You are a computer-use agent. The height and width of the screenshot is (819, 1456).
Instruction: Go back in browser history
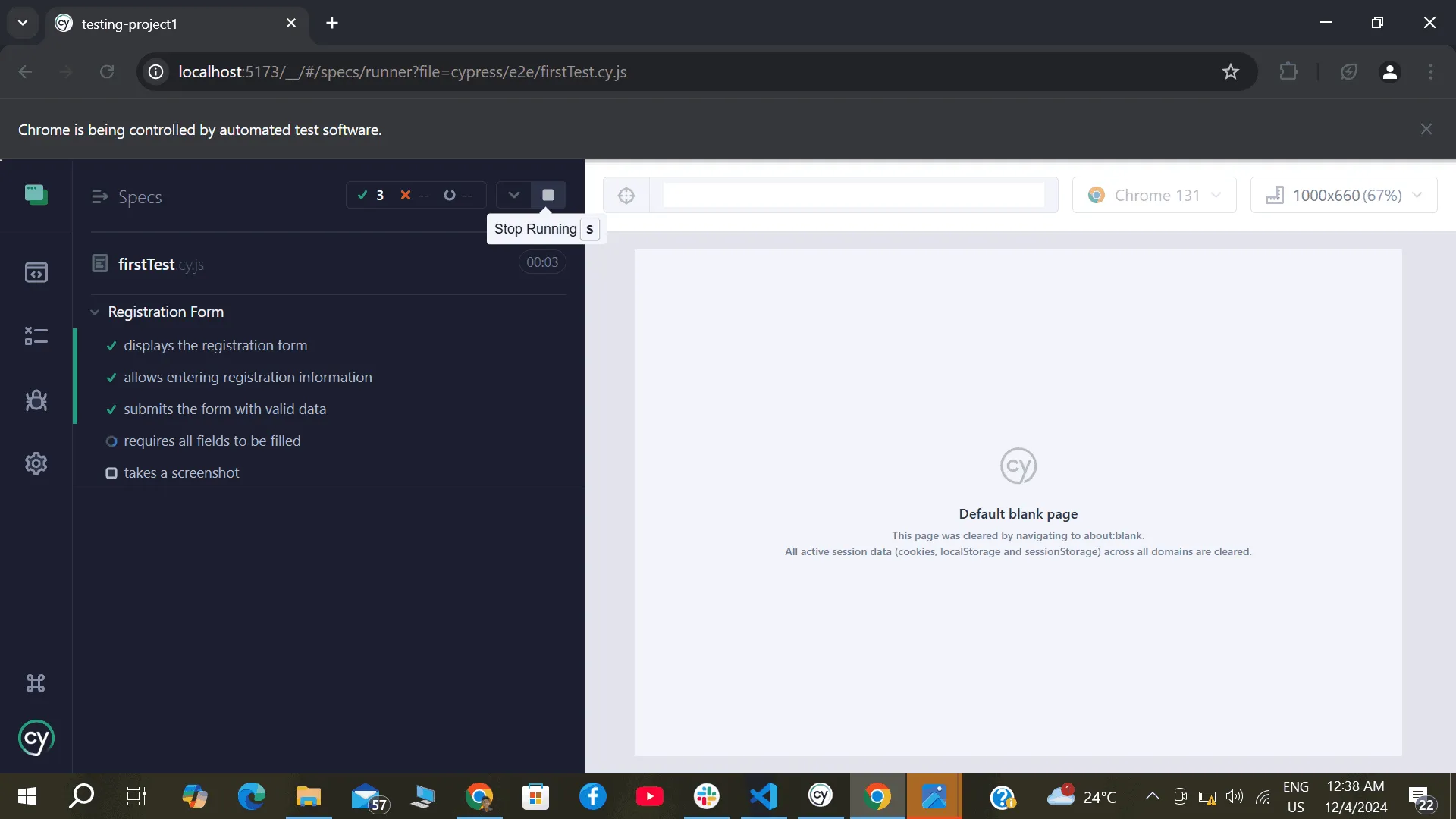pos(25,72)
